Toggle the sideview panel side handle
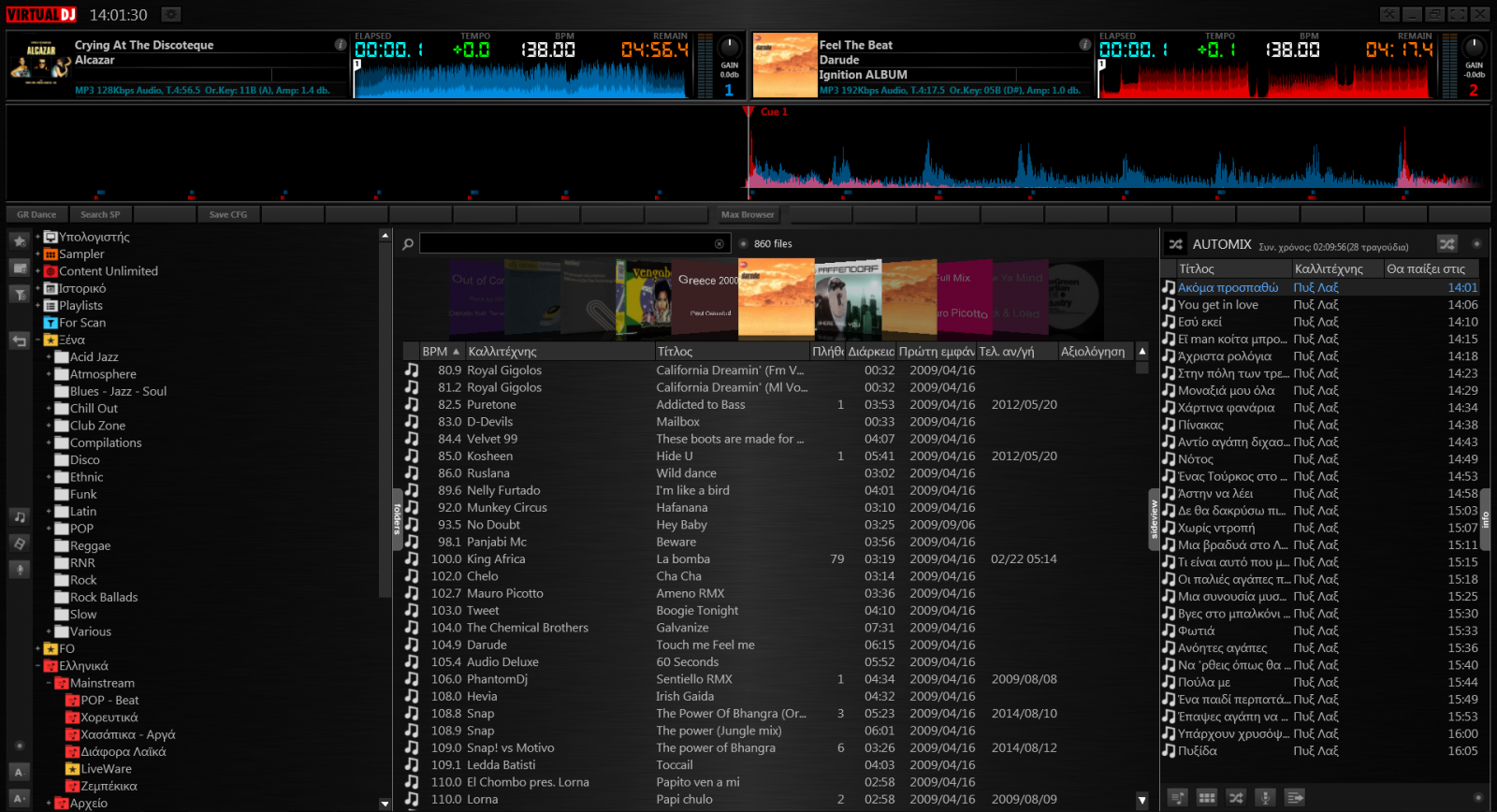 (x=1154, y=517)
